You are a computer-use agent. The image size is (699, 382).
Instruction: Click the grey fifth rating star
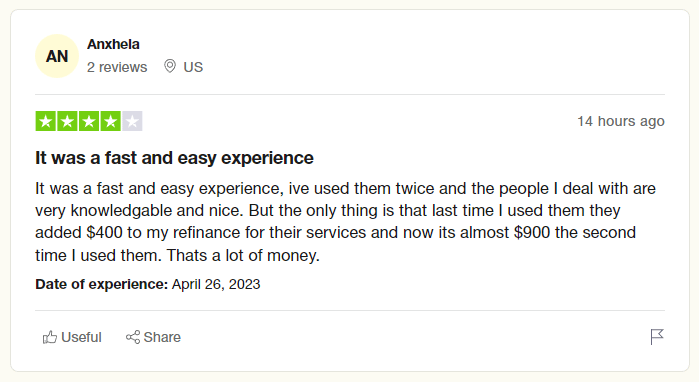132,121
